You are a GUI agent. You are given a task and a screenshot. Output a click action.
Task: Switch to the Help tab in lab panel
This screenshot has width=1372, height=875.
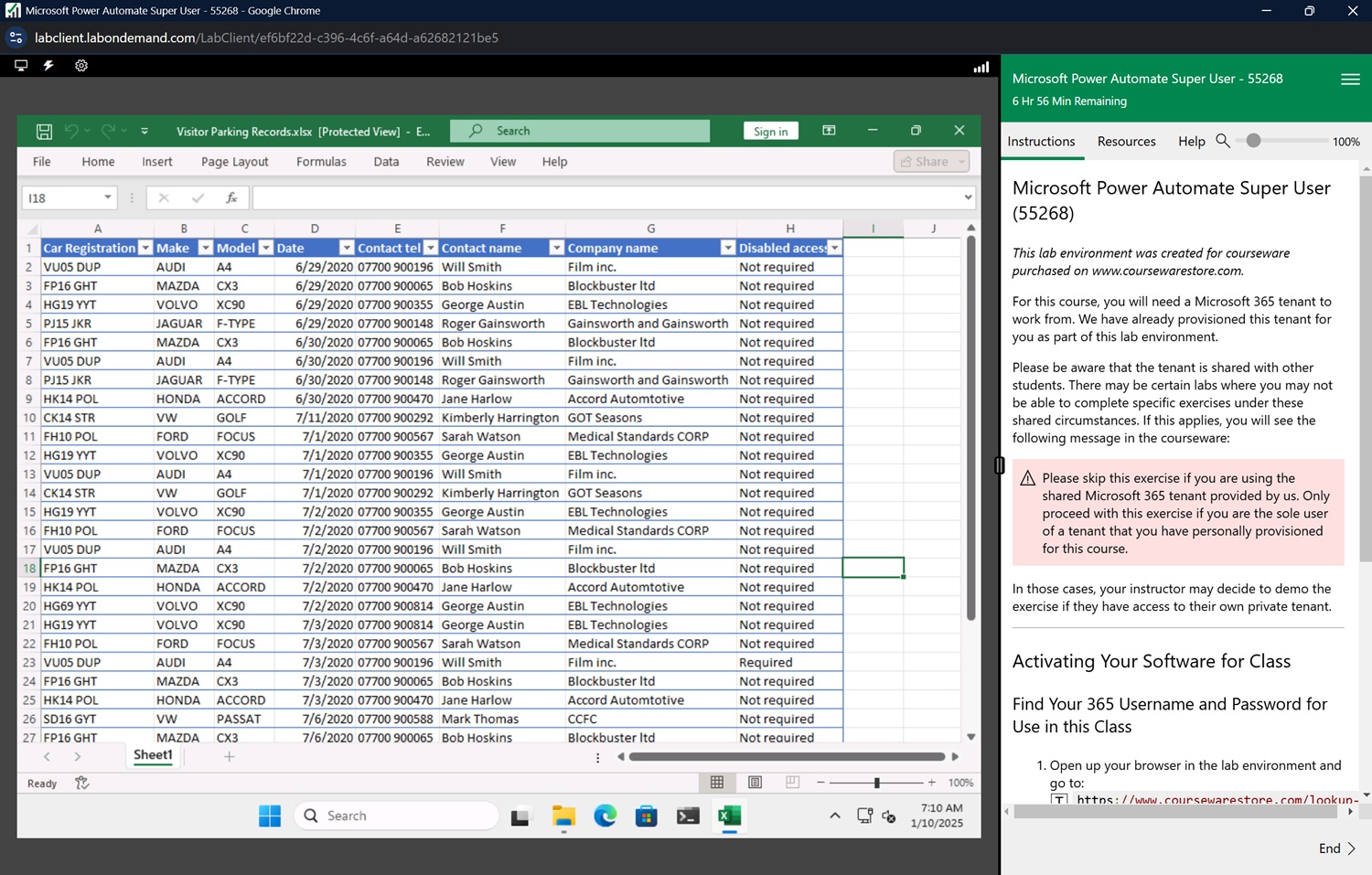1191,142
